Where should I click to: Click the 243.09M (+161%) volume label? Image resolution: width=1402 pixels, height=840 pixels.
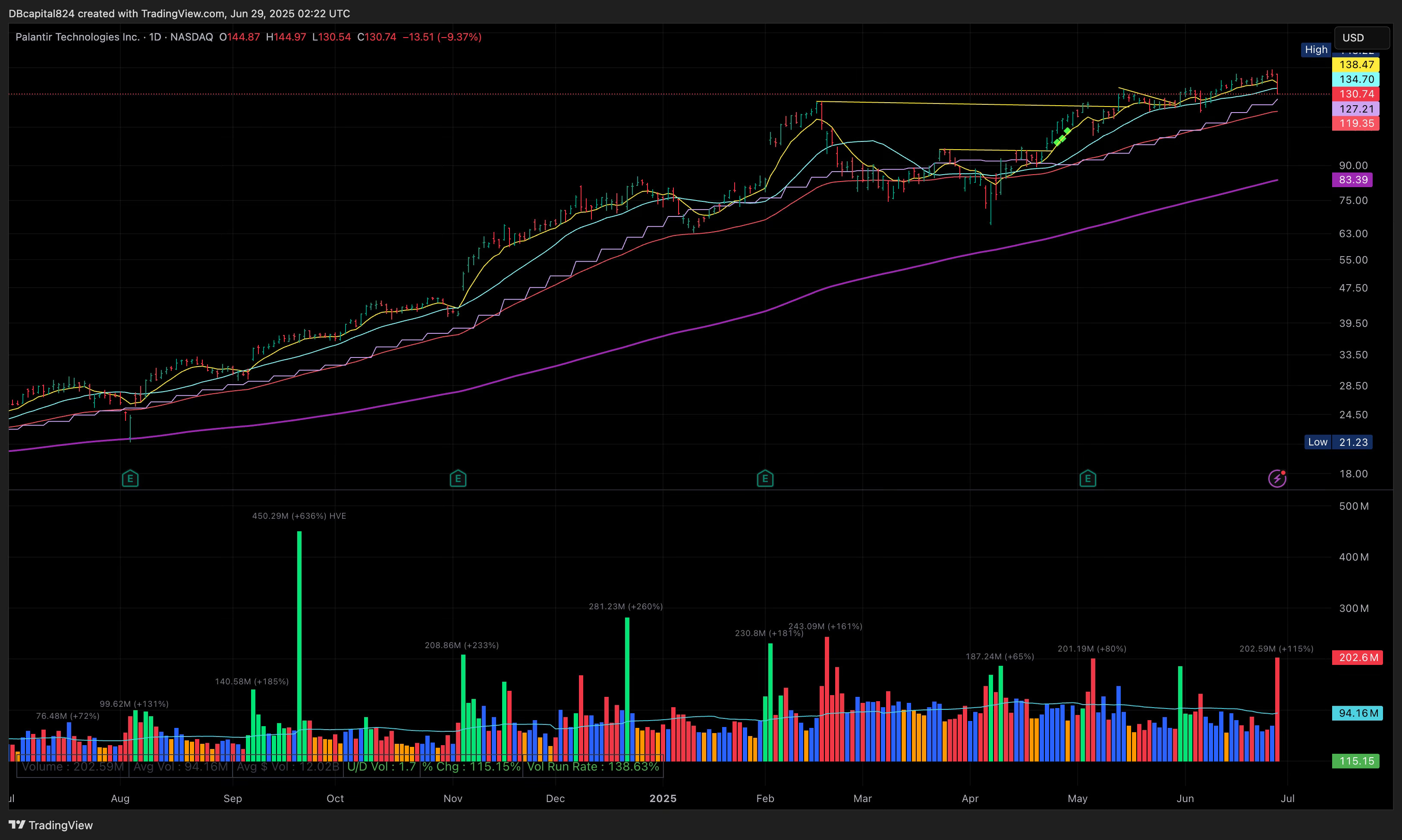coord(825,626)
